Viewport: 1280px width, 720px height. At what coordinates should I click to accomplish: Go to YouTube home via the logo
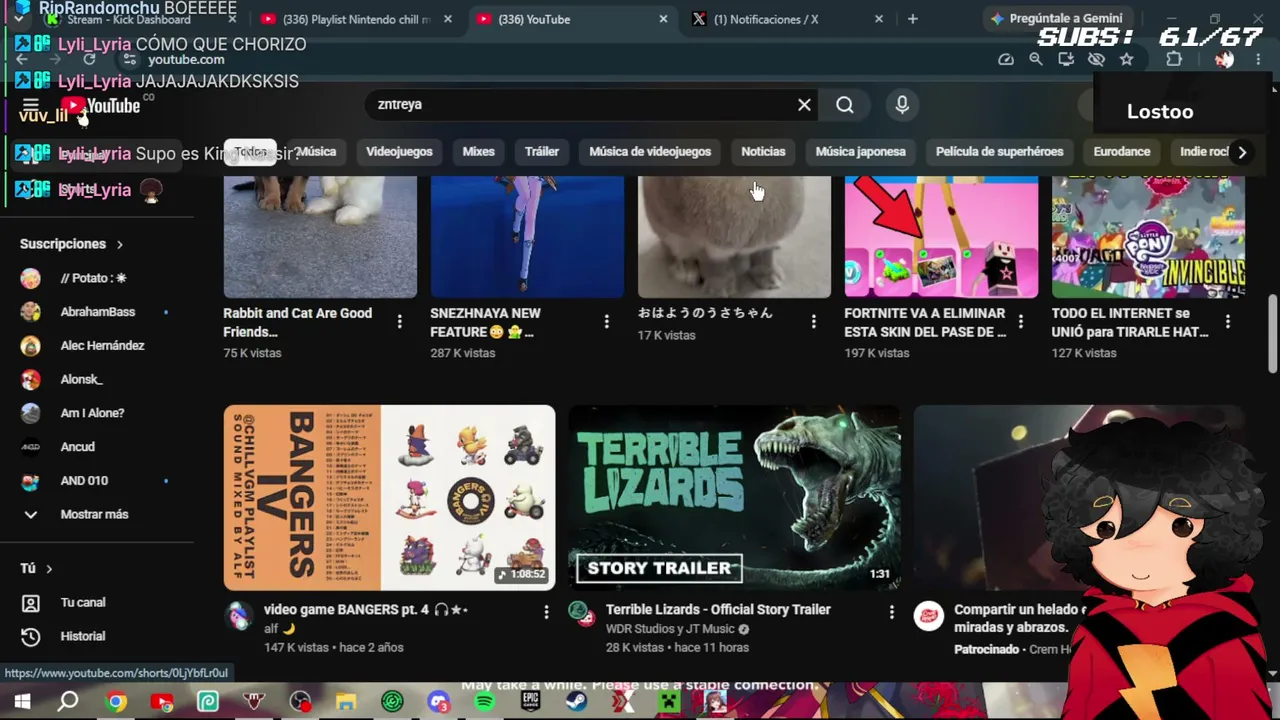(100, 106)
